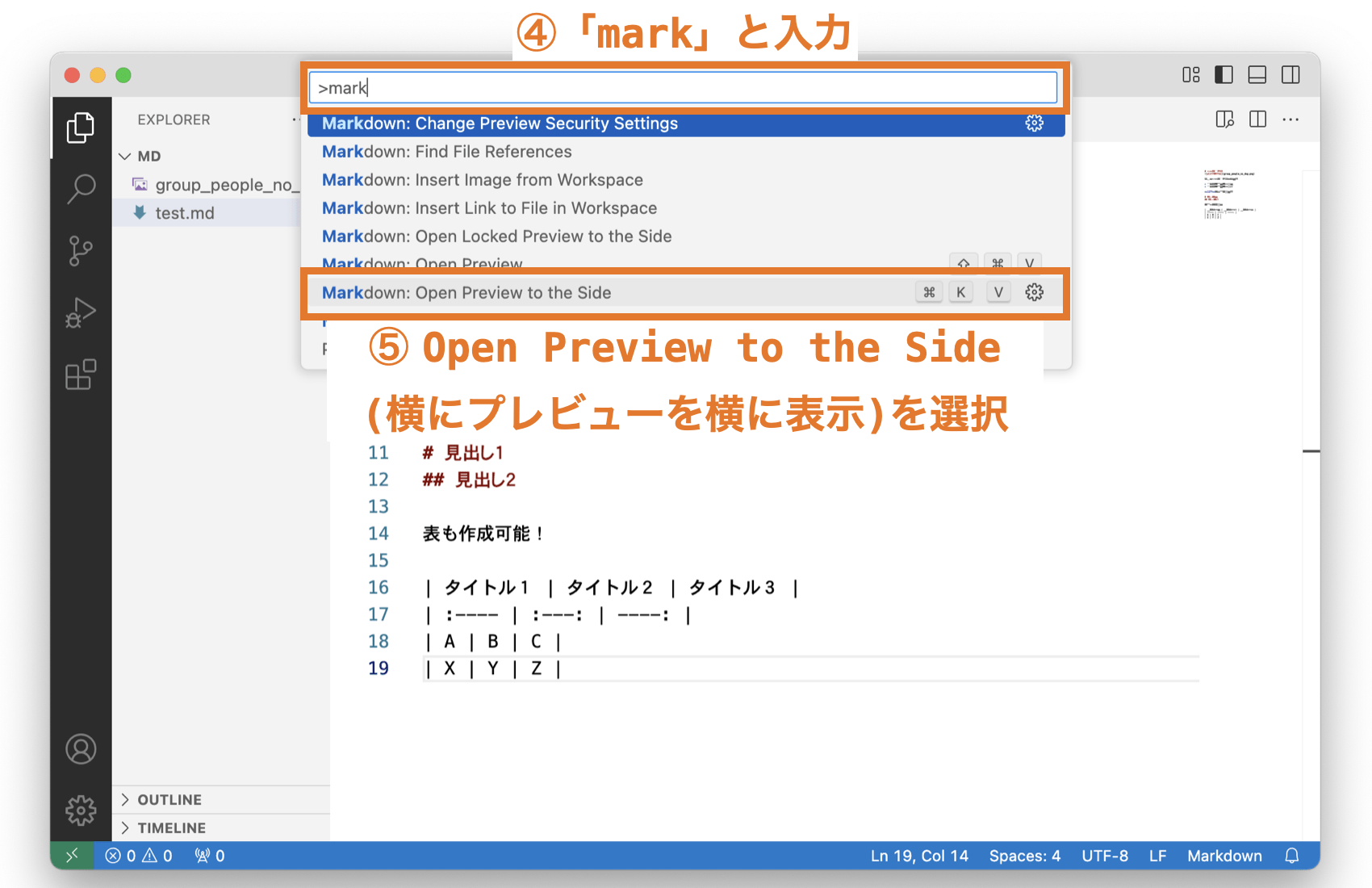Open the Run and Debug view
The width and height of the screenshot is (1372, 888).
point(81,312)
